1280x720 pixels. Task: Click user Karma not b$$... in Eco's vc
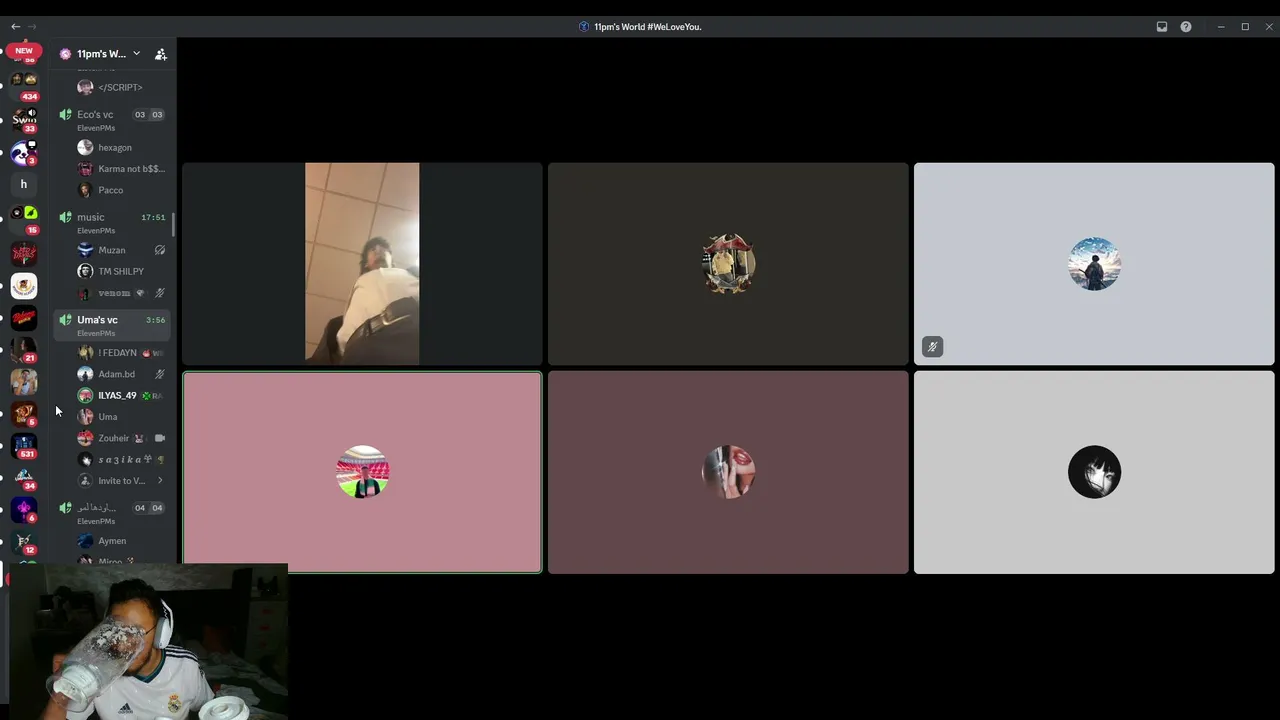tap(120, 169)
